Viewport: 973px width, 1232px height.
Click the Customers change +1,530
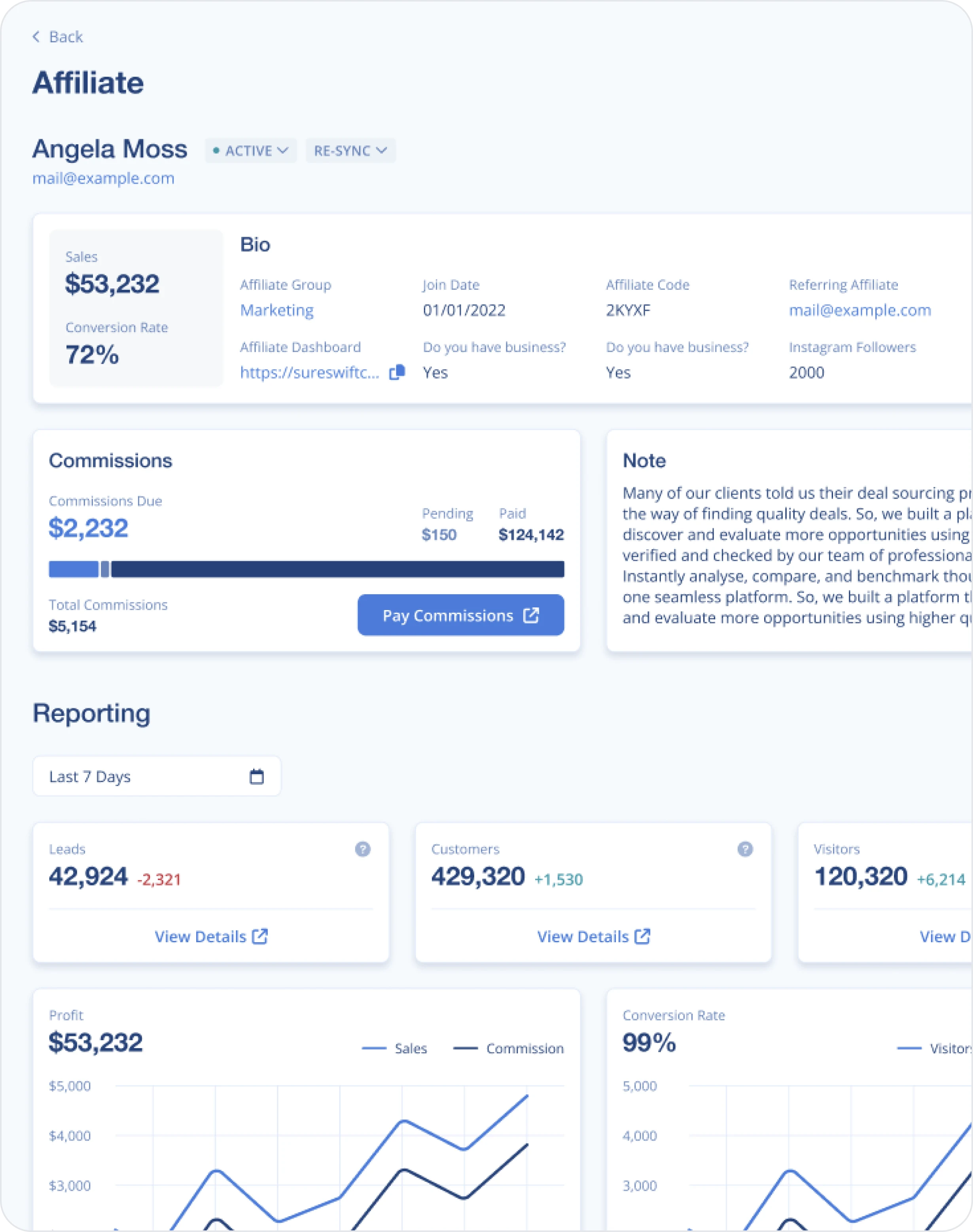558,880
